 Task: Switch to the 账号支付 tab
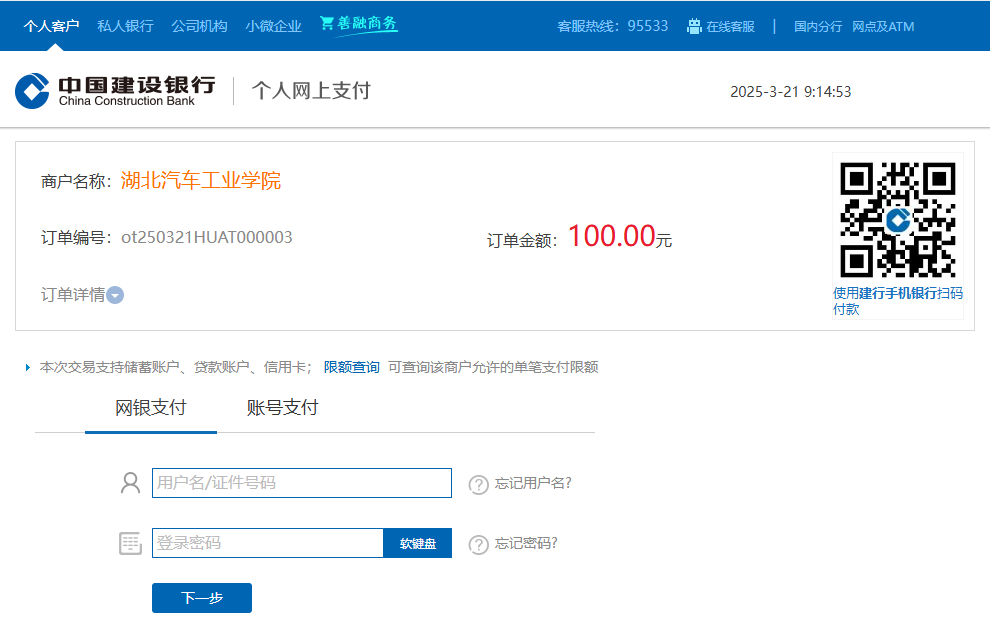(282, 408)
